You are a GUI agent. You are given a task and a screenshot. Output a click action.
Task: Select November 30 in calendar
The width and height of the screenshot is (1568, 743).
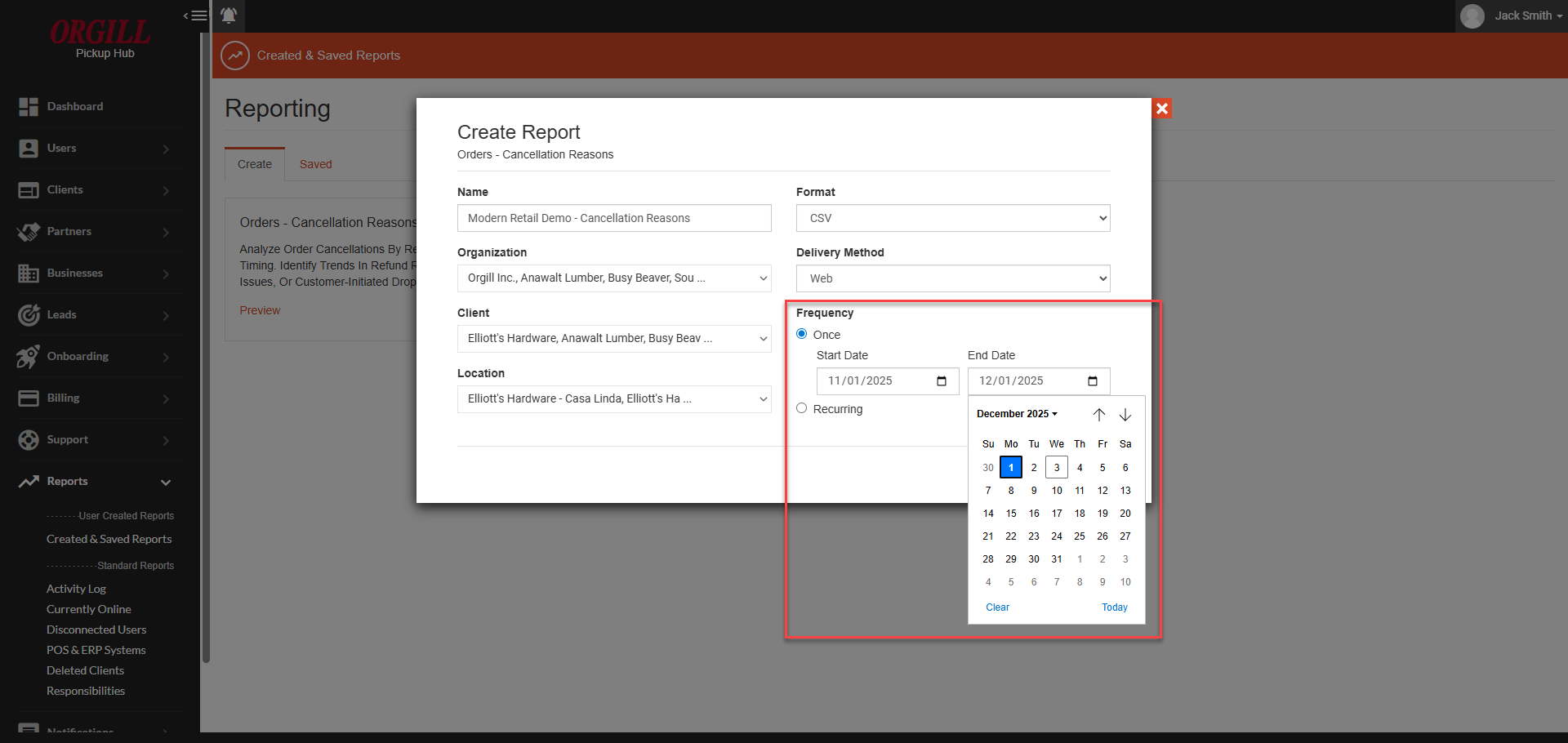(x=988, y=468)
